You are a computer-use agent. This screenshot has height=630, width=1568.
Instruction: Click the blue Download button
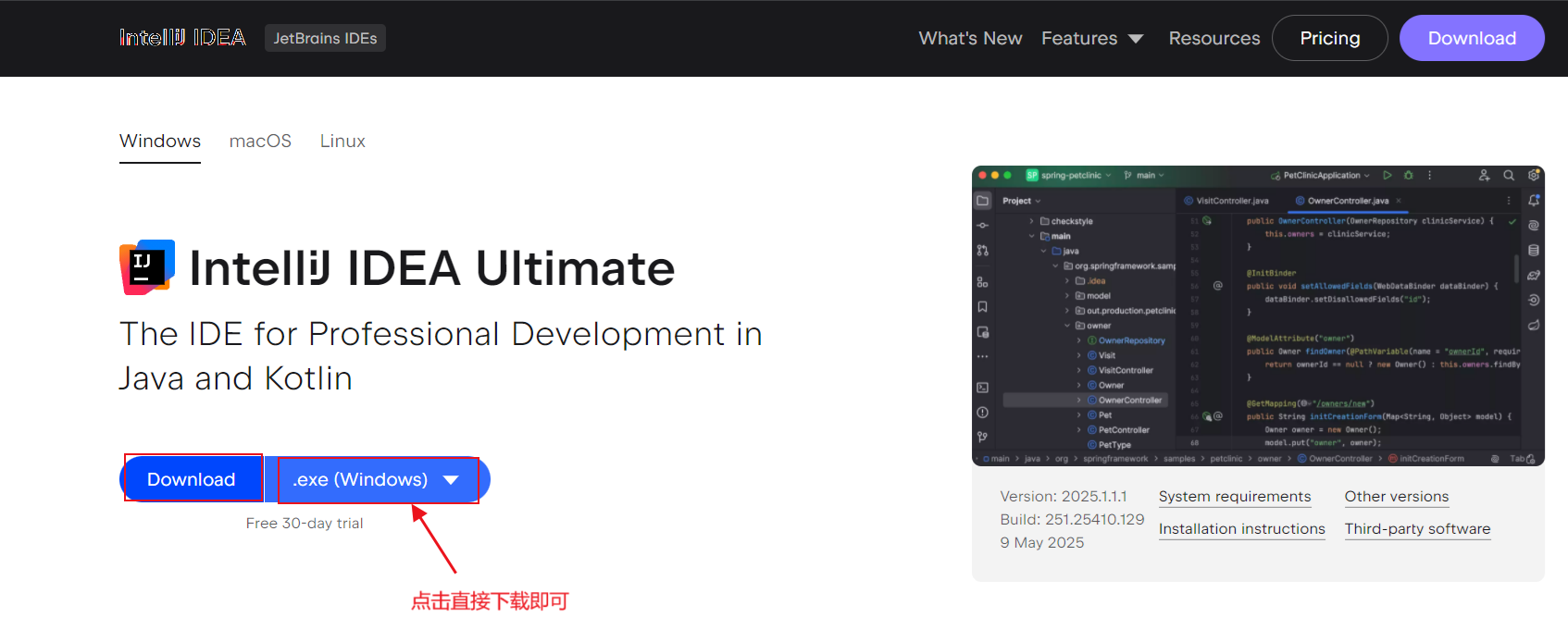coord(192,479)
